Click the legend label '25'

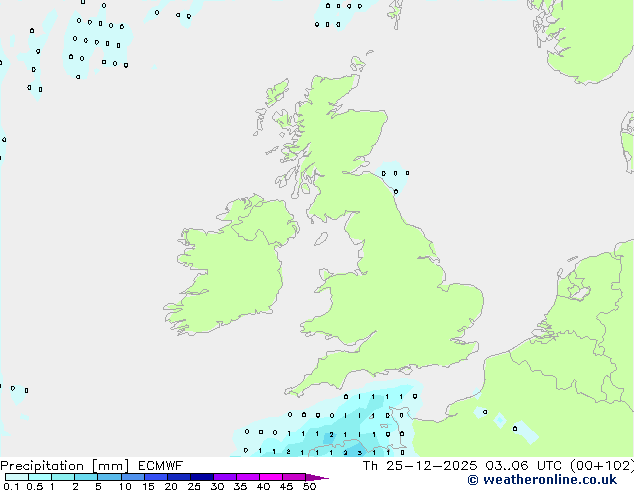pyautogui.click(x=194, y=486)
